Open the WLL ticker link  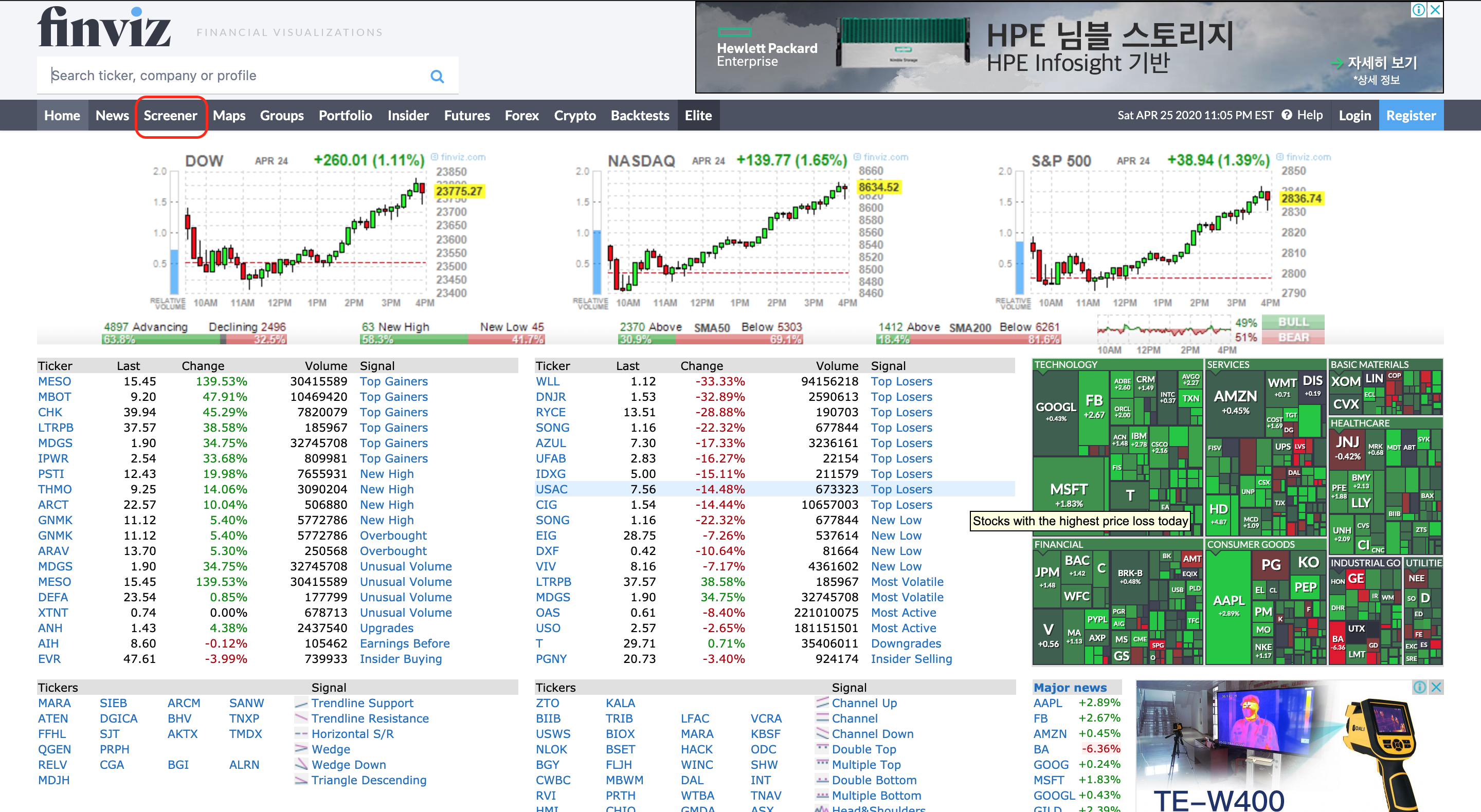pyautogui.click(x=547, y=381)
